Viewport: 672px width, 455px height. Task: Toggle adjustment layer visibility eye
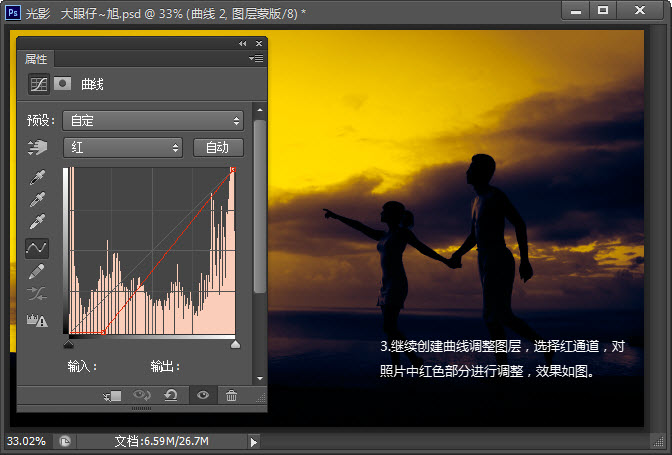click(x=203, y=395)
